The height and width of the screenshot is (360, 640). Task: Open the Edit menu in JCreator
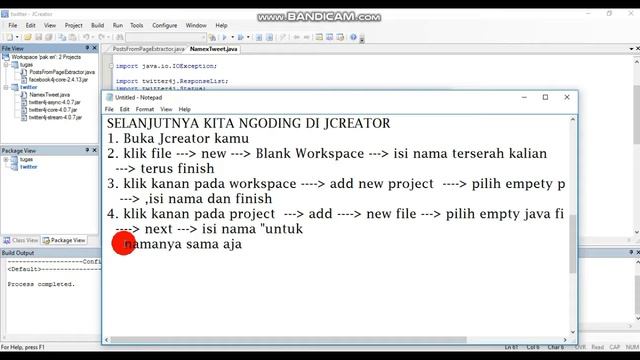30,25
